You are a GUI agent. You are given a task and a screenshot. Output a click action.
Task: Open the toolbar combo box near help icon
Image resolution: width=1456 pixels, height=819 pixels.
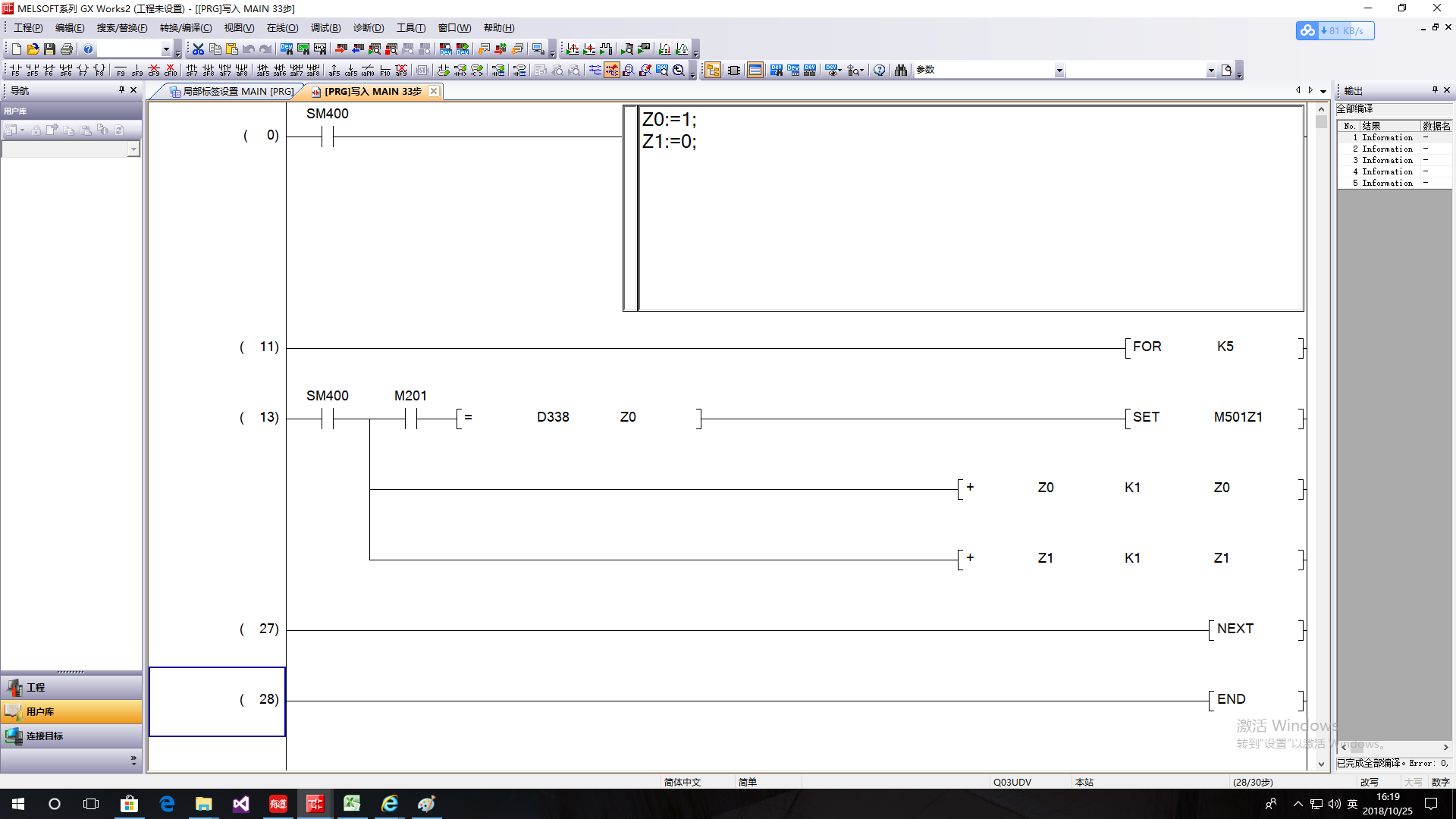(166, 49)
